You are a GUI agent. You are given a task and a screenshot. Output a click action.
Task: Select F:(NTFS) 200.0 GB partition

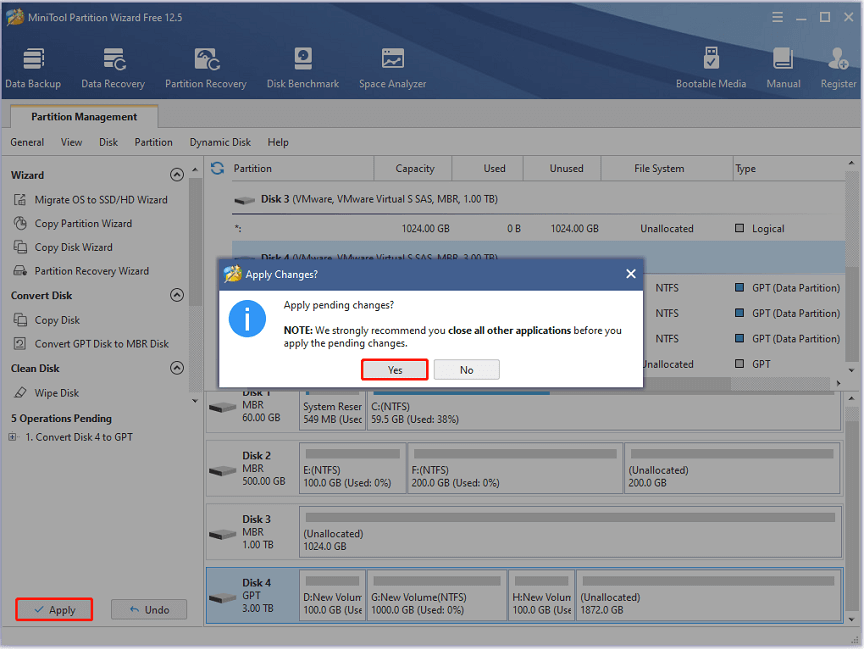(515, 468)
